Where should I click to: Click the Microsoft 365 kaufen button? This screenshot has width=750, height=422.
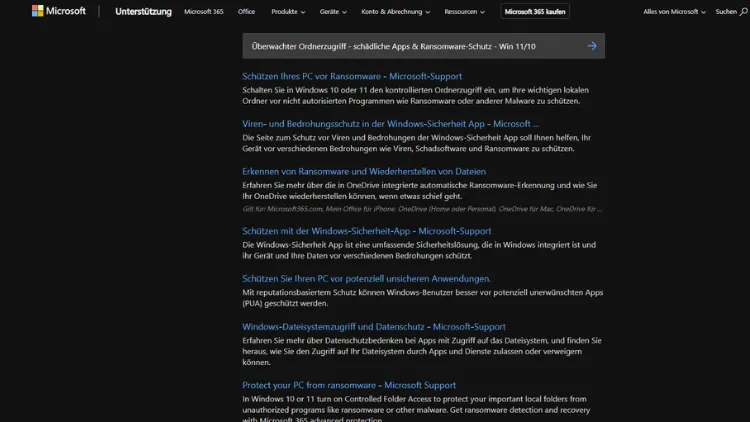535,11
